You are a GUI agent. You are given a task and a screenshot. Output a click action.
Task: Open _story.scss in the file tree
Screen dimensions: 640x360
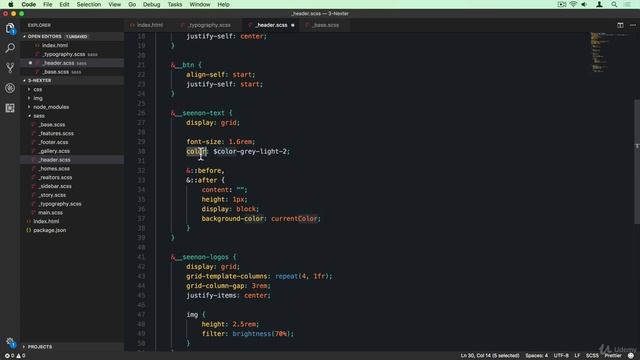(53, 195)
